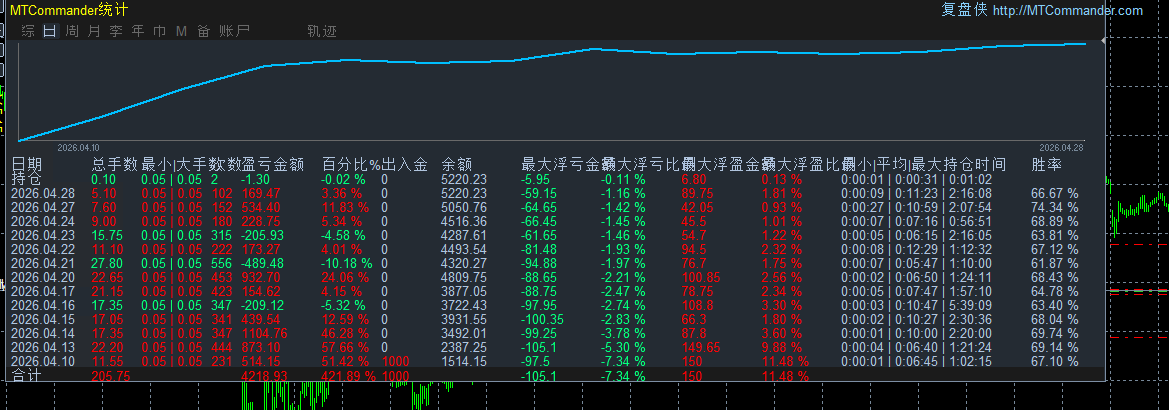
Task: Click the 合计 totals row label
Action: tap(27, 376)
